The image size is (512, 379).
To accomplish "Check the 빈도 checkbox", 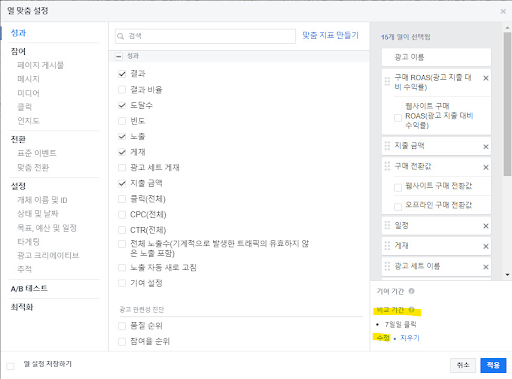I will [122, 121].
